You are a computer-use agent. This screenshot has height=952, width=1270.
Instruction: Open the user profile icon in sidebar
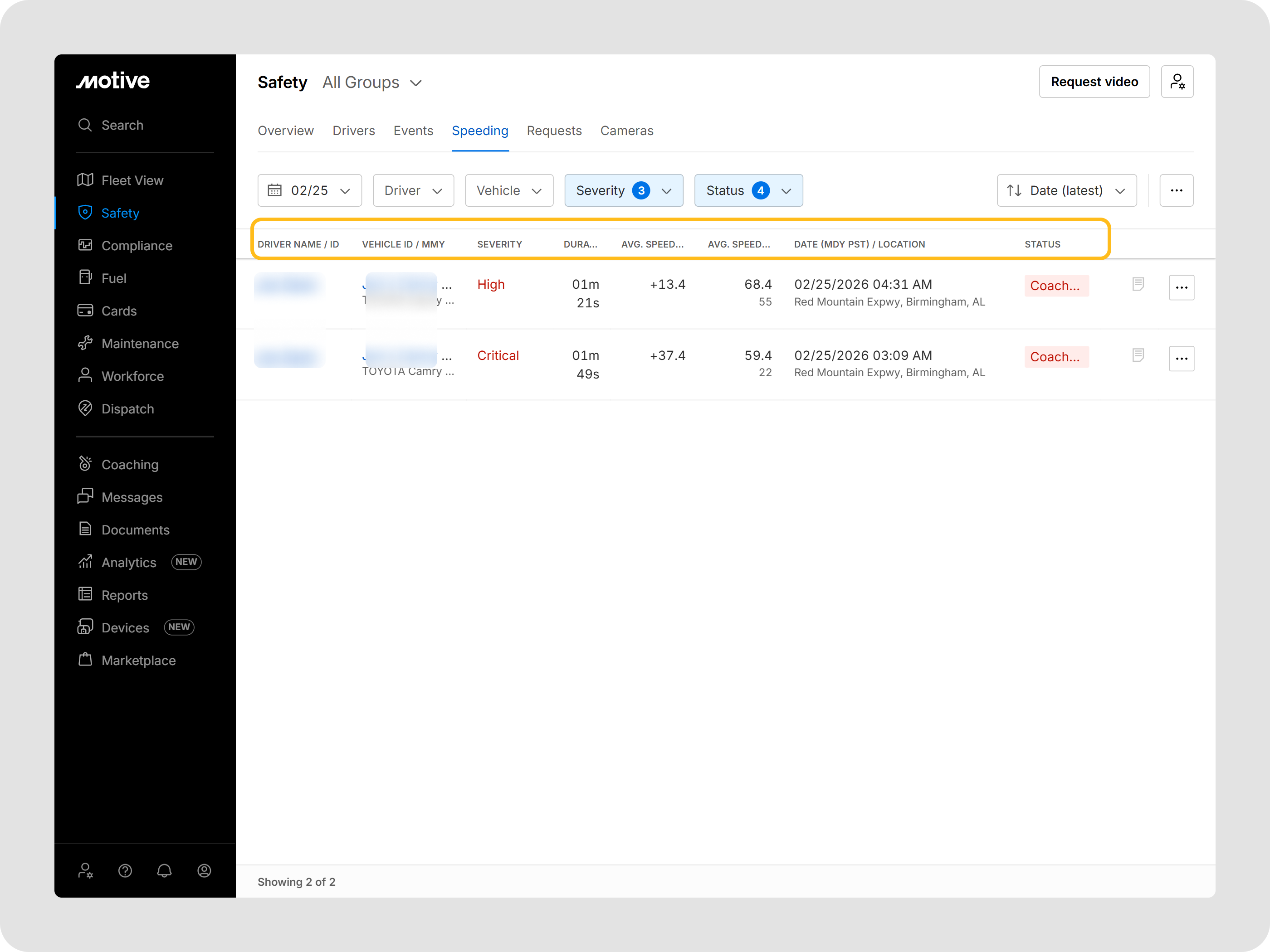[x=204, y=870]
